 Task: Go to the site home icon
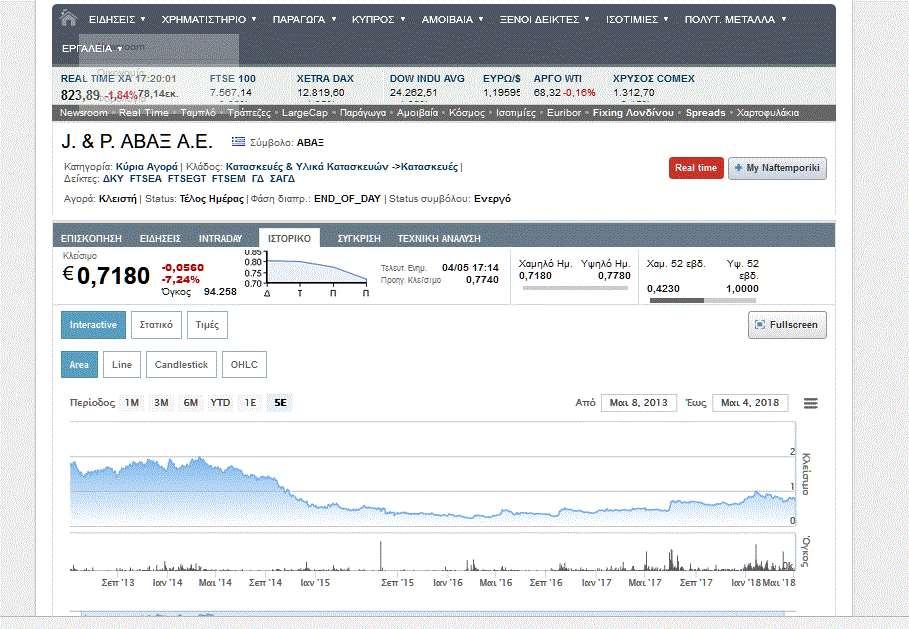pyautogui.click(x=68, y=19)
